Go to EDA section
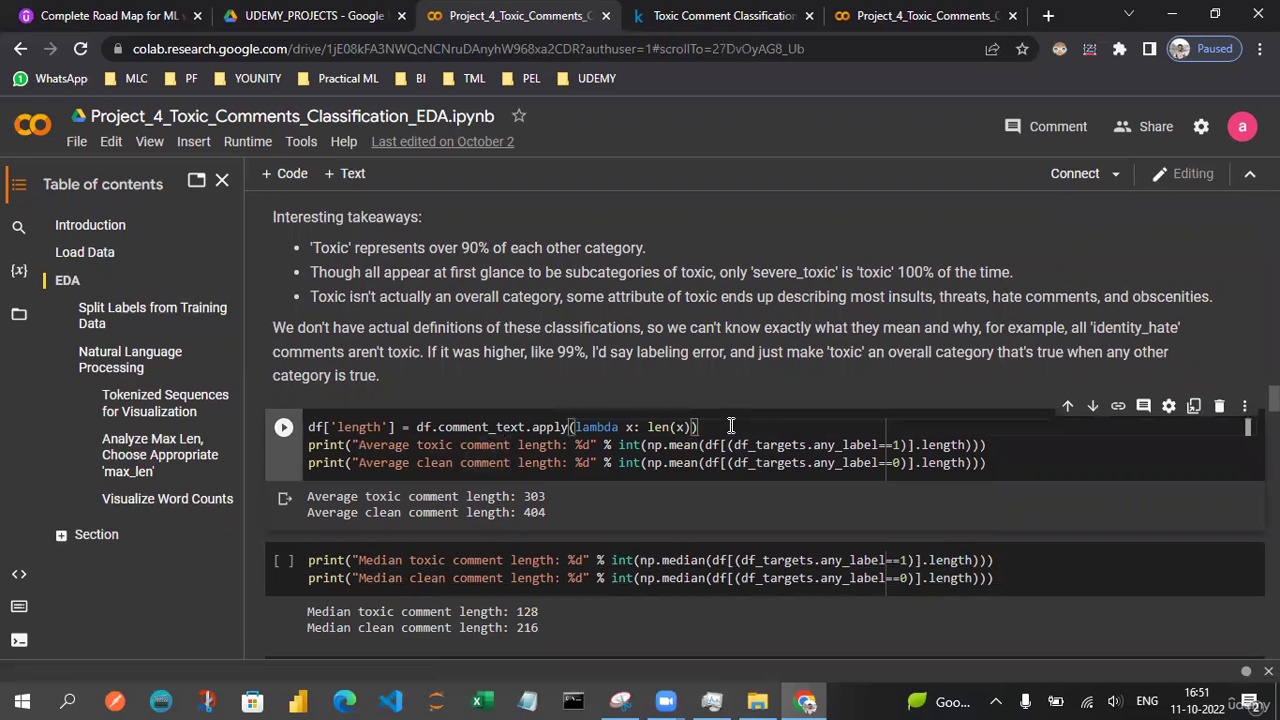The height and width of the screenshot is (720, 1280). (x=67, y=280)
